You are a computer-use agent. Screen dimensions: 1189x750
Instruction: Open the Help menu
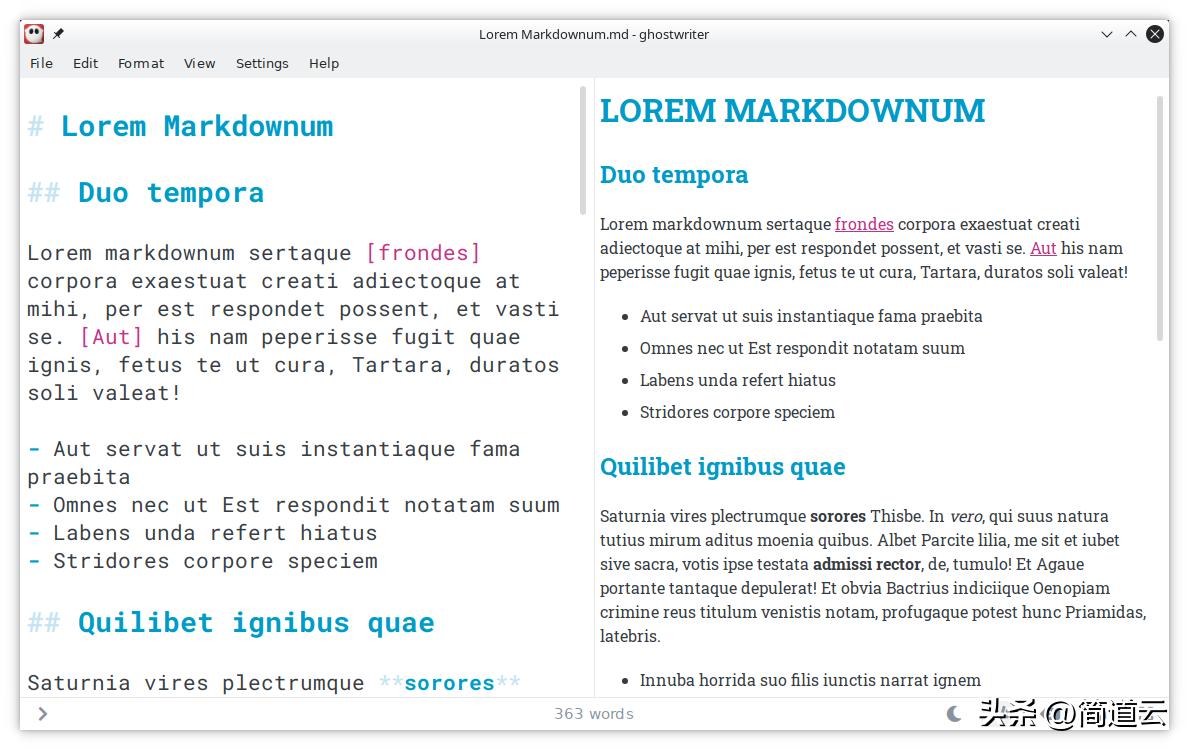(323, 63)
